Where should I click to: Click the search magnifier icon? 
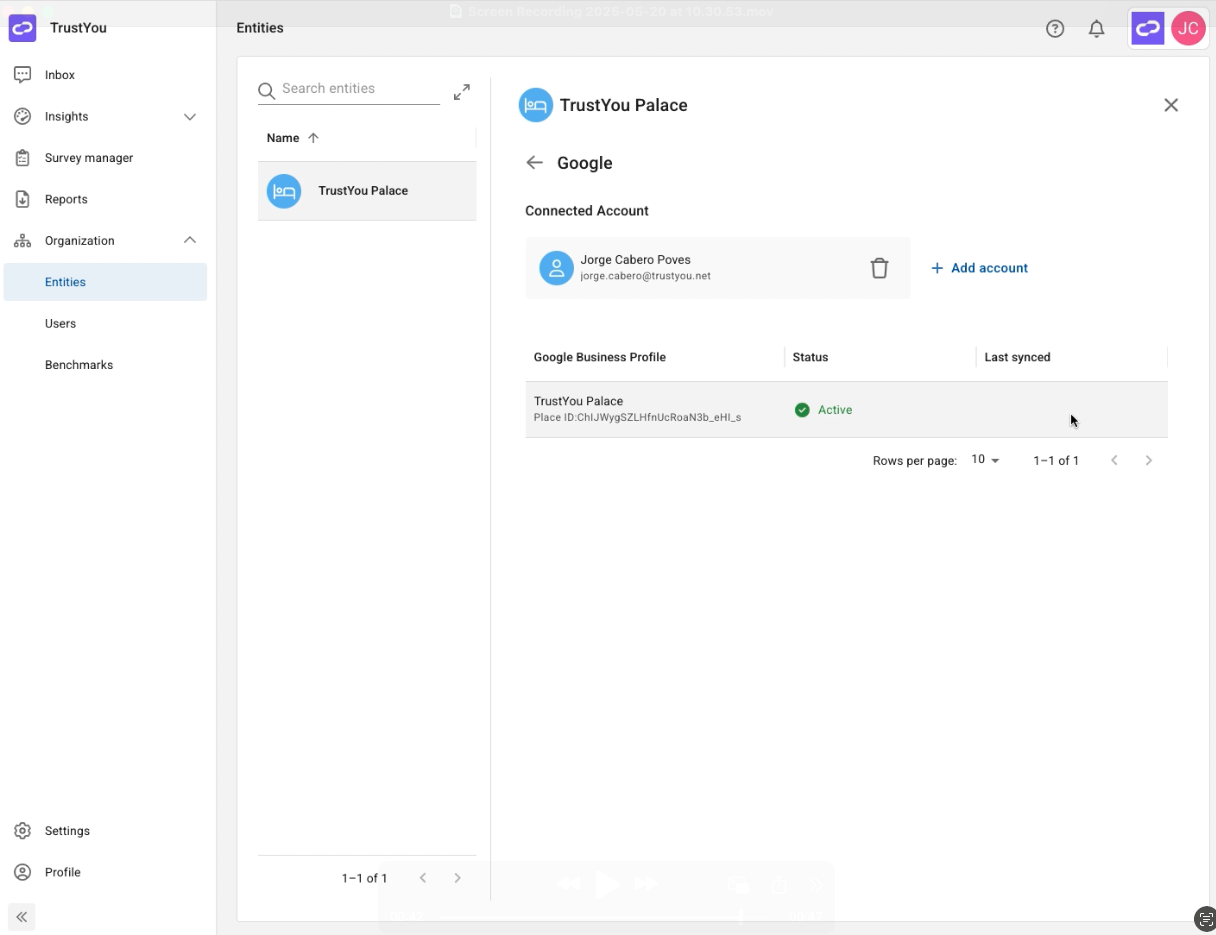267,91
